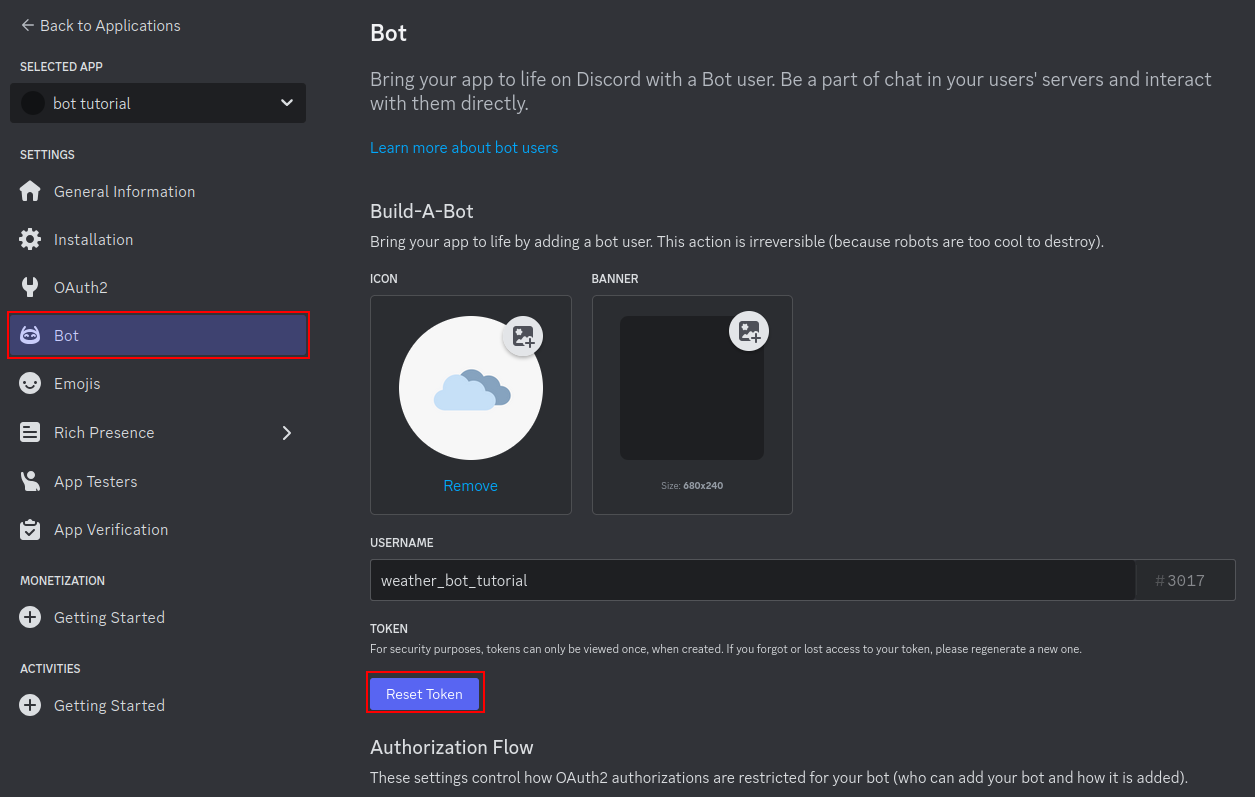Click the upload image icon on bot icon
This screenshot has height=797, width=1255.
pyautogui.click(x=523, y=336)
